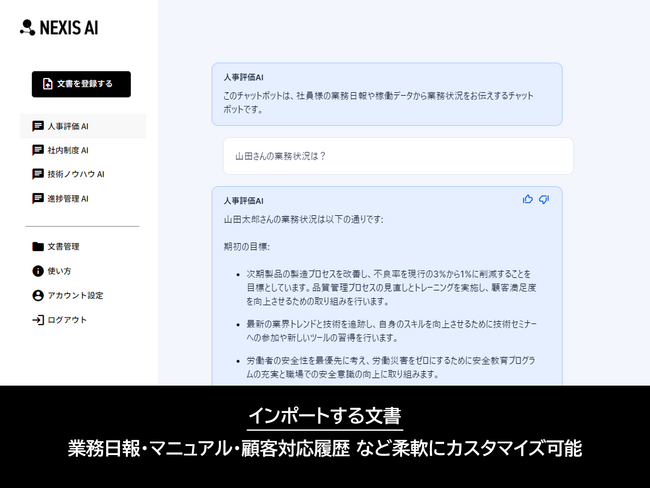Click the chat icon beside 社内制度 AI
Viewport: 650px width, 488px height.
tap(38, 151)
